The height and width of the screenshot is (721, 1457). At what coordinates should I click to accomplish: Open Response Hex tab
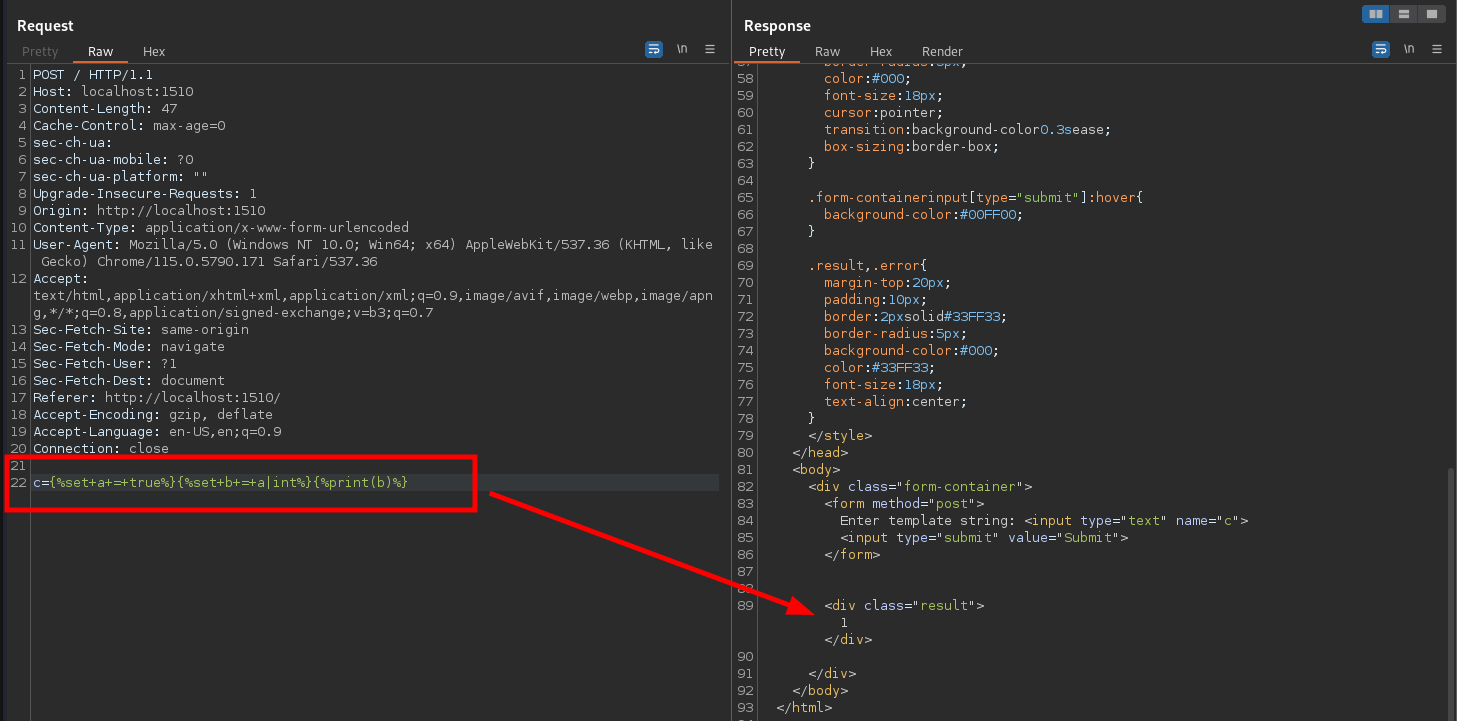(x=881, y=51)
